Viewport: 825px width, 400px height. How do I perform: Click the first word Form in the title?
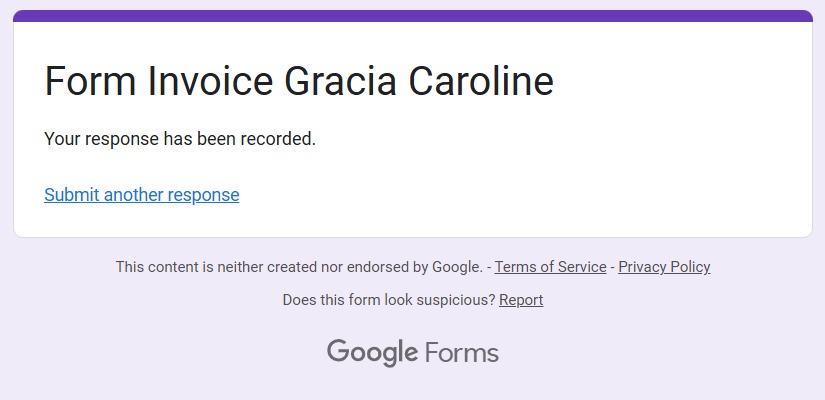pyautogui.click(x=90, y=81)
